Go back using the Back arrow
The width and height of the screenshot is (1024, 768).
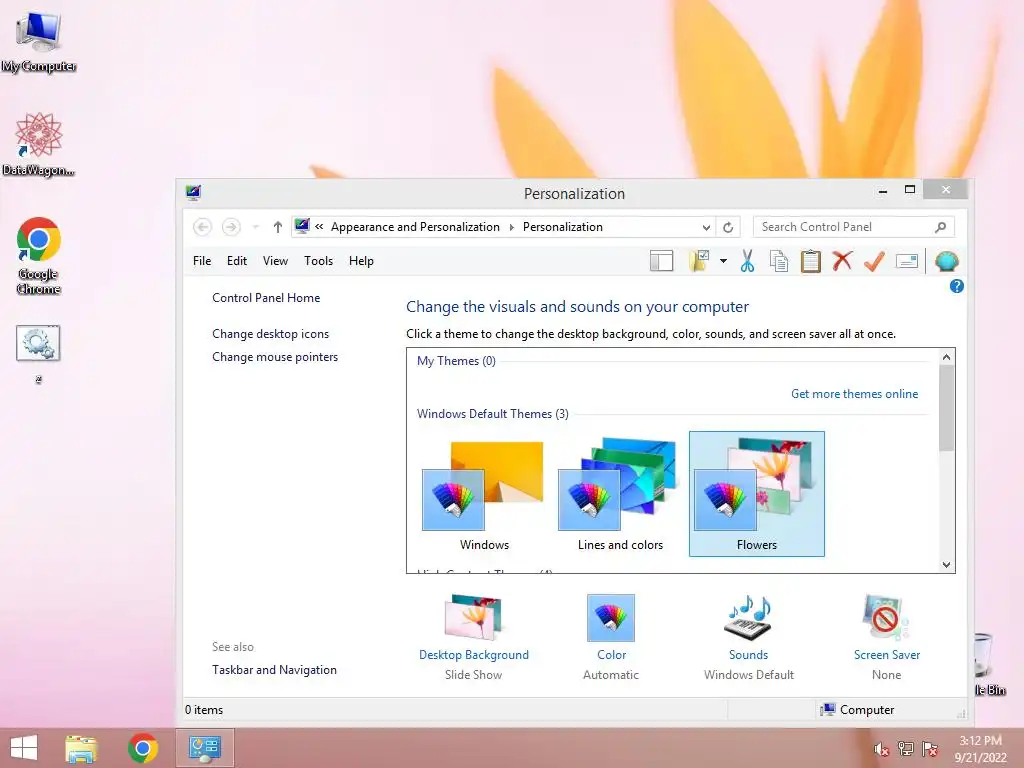coord(202,227)
